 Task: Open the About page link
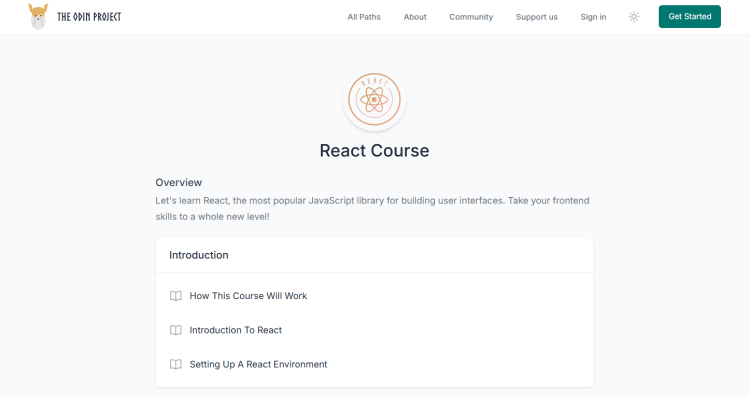pos(415,17)
